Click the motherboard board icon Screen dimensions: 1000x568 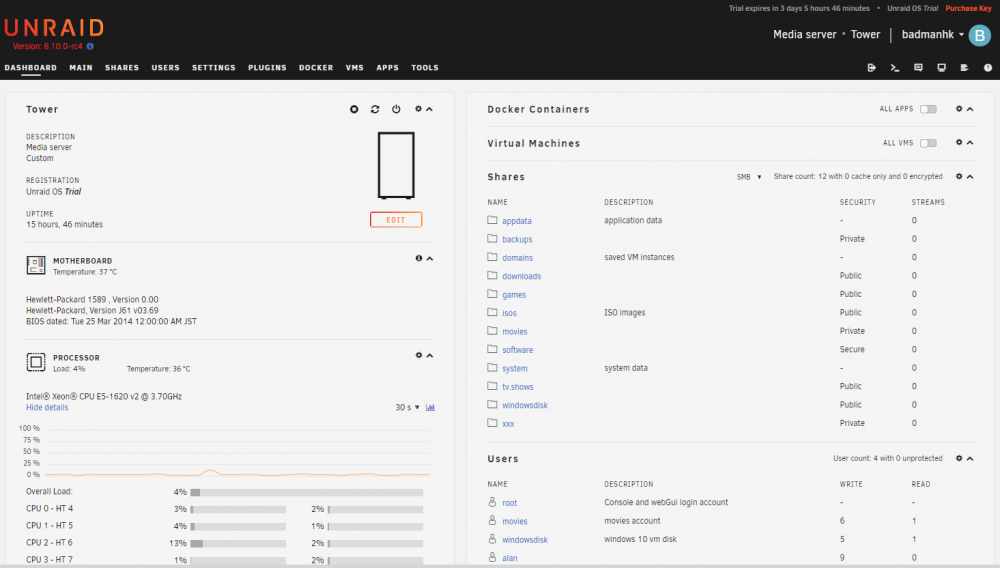click(x=36, y=265)
